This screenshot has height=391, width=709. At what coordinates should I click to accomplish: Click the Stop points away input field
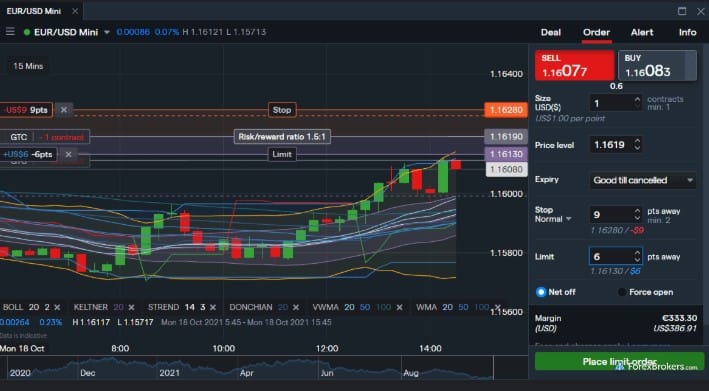[x=611, y=215]
